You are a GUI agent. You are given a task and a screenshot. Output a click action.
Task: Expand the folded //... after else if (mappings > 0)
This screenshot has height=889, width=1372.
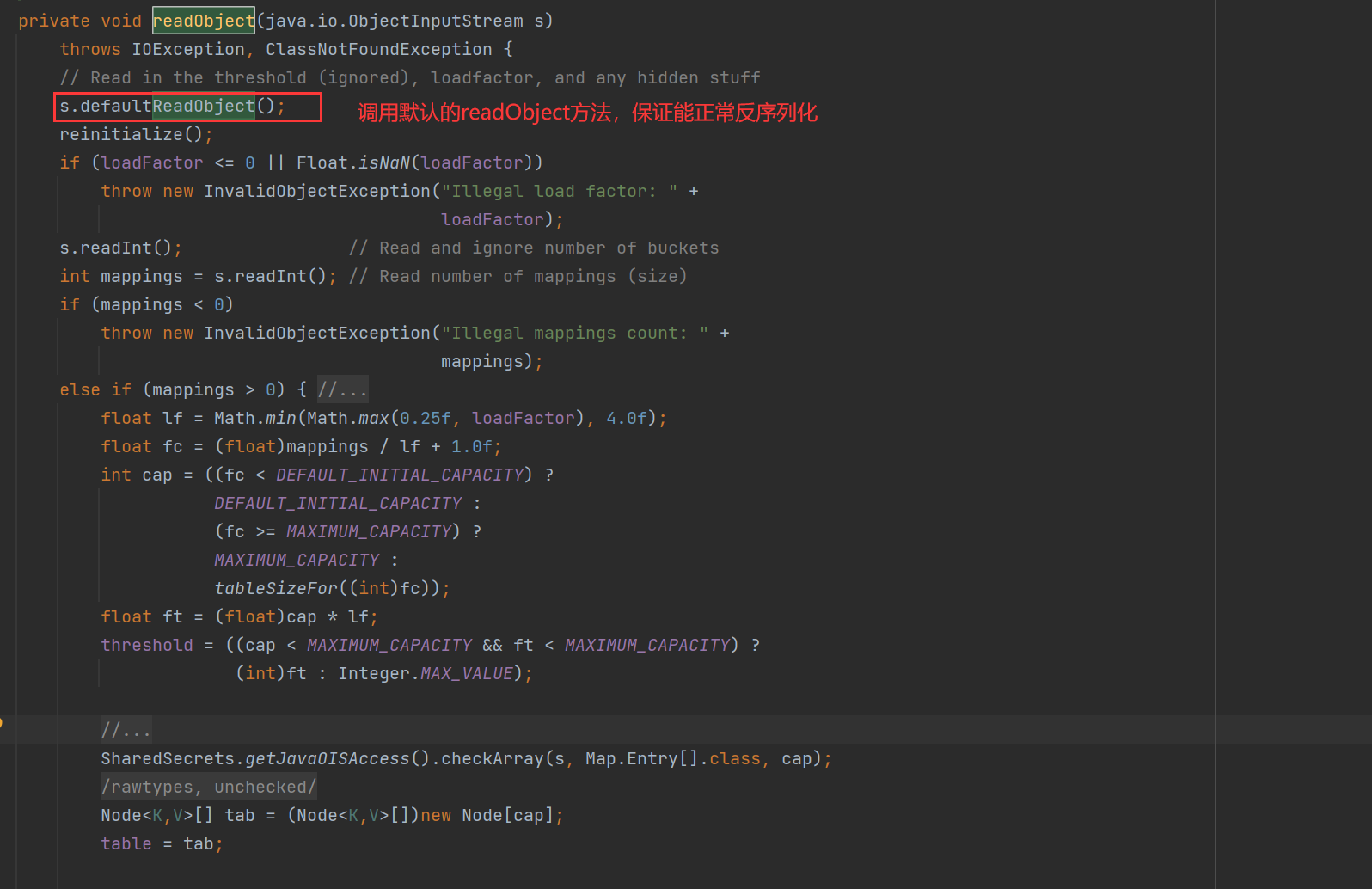pos(343,389)
